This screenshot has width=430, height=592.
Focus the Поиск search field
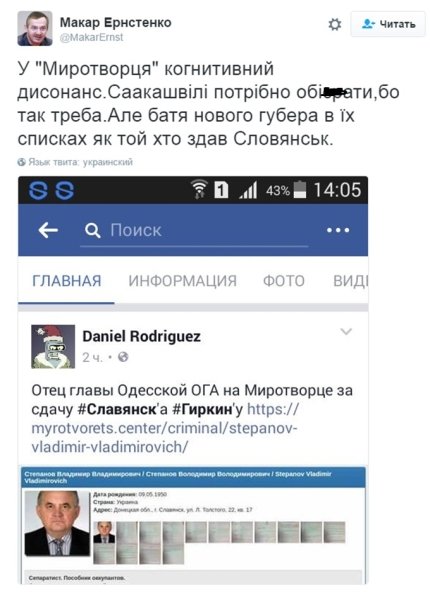194,231
